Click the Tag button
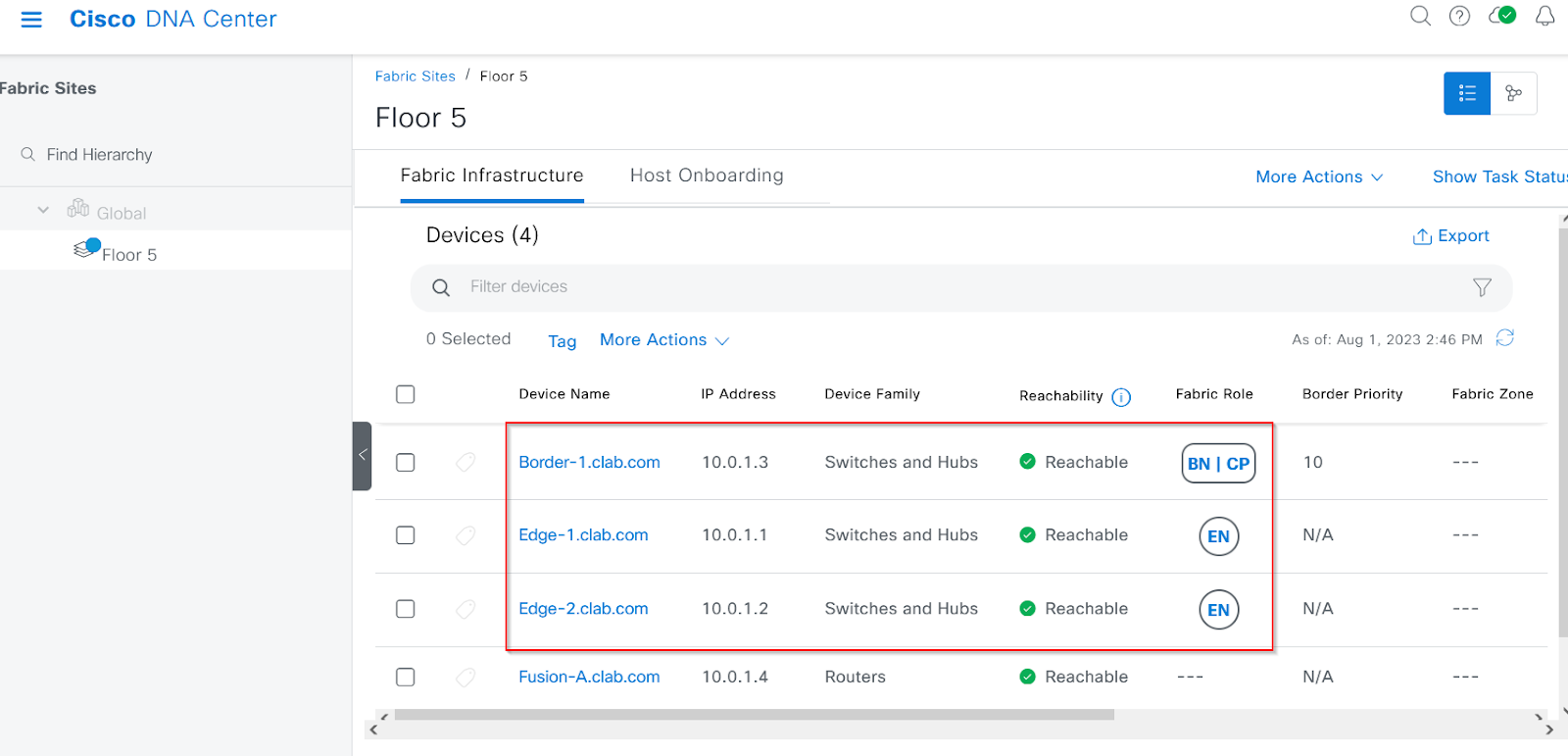The image size is (1568, 756). [562, 341]
